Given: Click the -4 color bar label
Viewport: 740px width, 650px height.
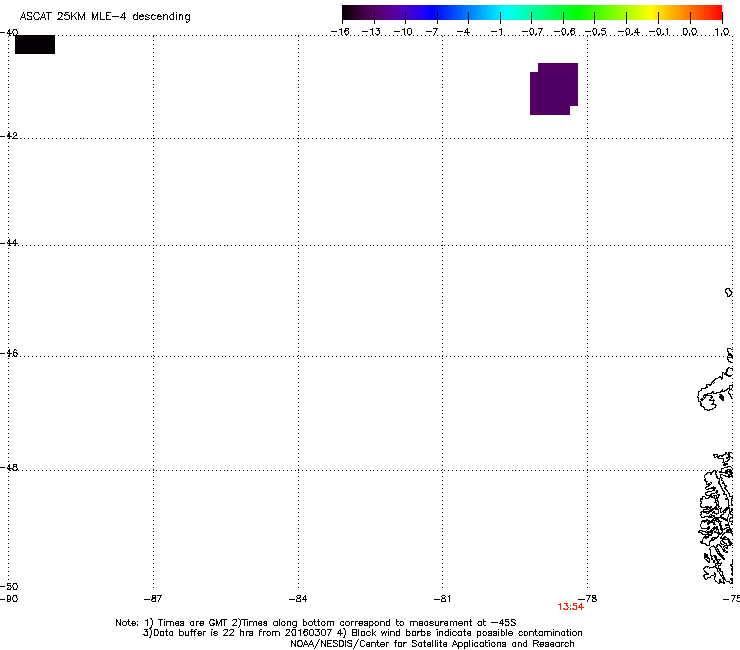Looking at the screenshot, I should (463, 32).
